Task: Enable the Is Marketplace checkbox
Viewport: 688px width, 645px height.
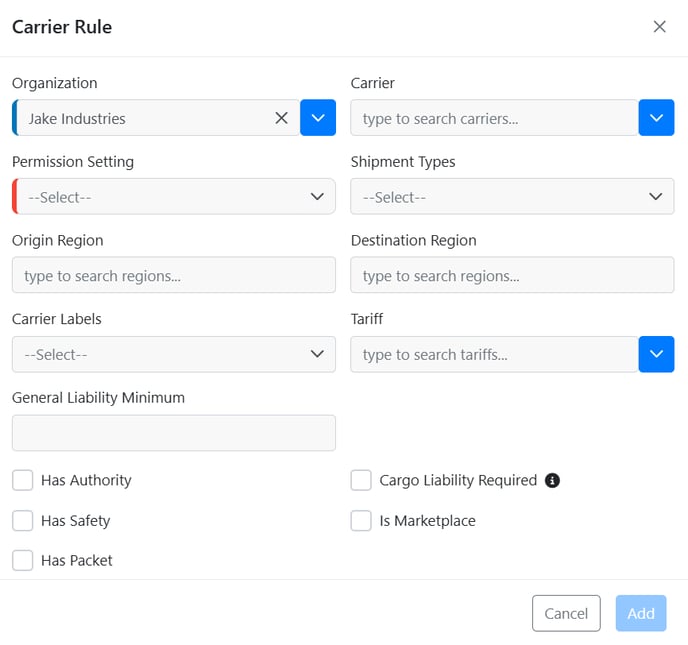Action: 361,520
